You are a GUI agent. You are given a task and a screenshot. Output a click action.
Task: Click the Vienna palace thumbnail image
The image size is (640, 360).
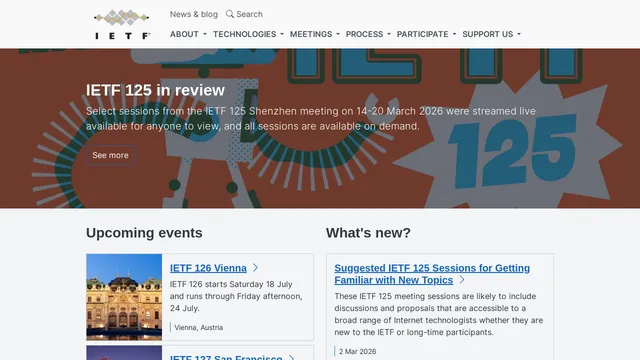[124, 297]
